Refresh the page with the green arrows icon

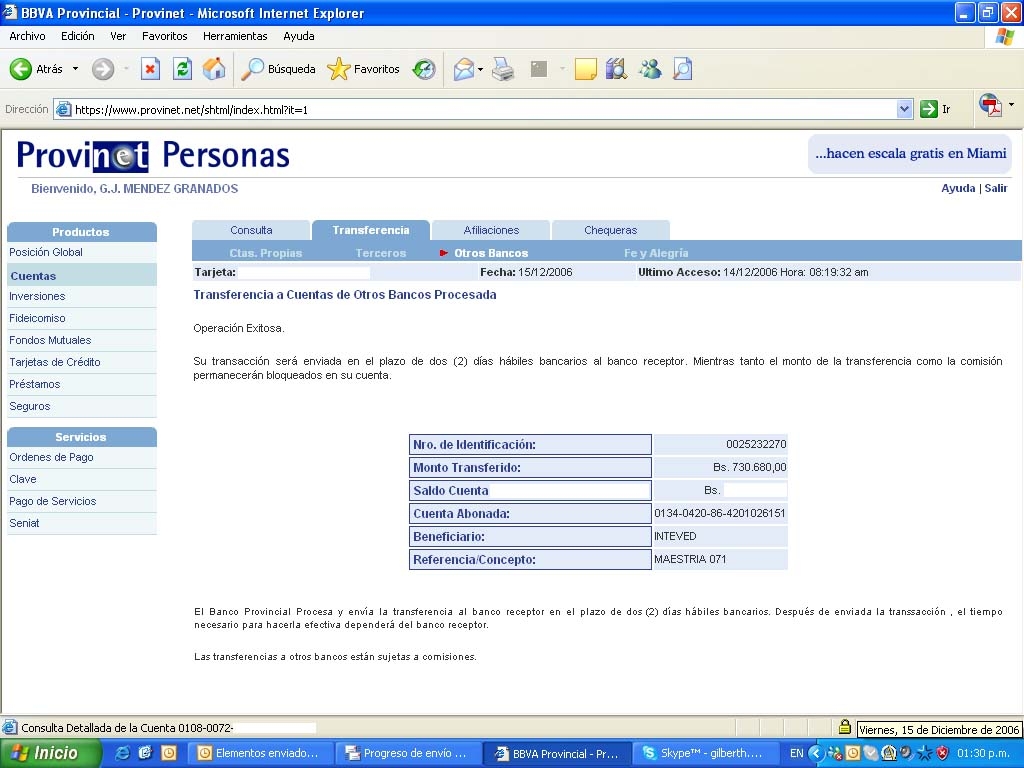coord(182,69)
